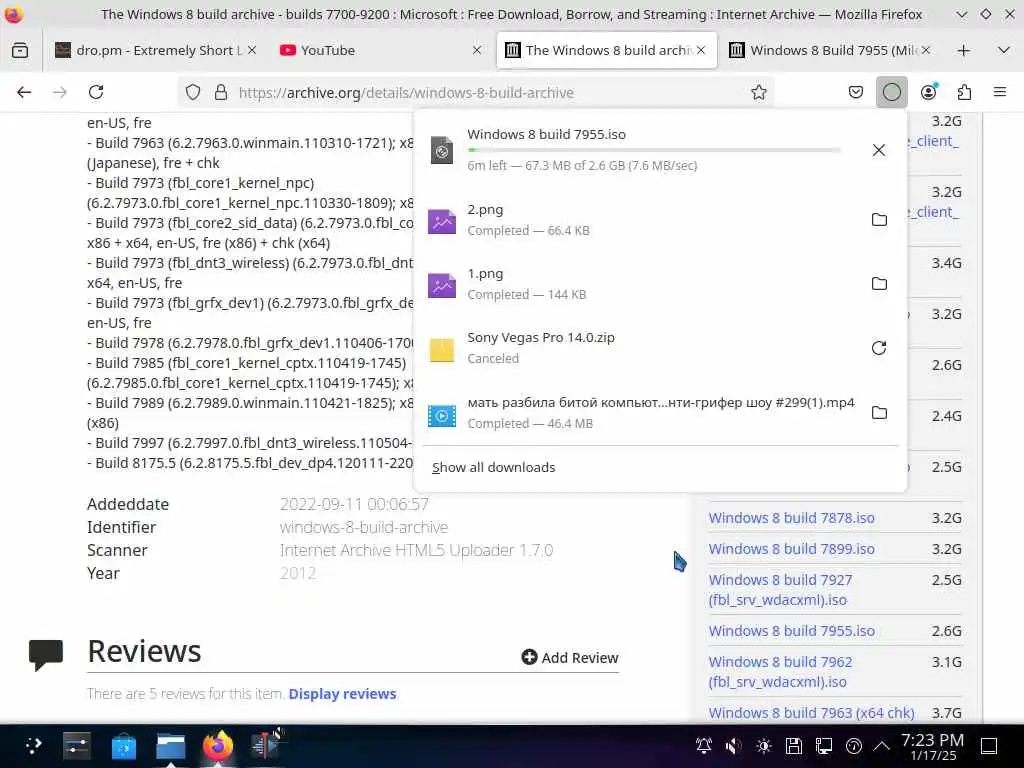The height and width of the screenshot is (768, 1024).
Task: Open the taskbar application launcher
Action: pyautogui.click(x=33, y=746)
